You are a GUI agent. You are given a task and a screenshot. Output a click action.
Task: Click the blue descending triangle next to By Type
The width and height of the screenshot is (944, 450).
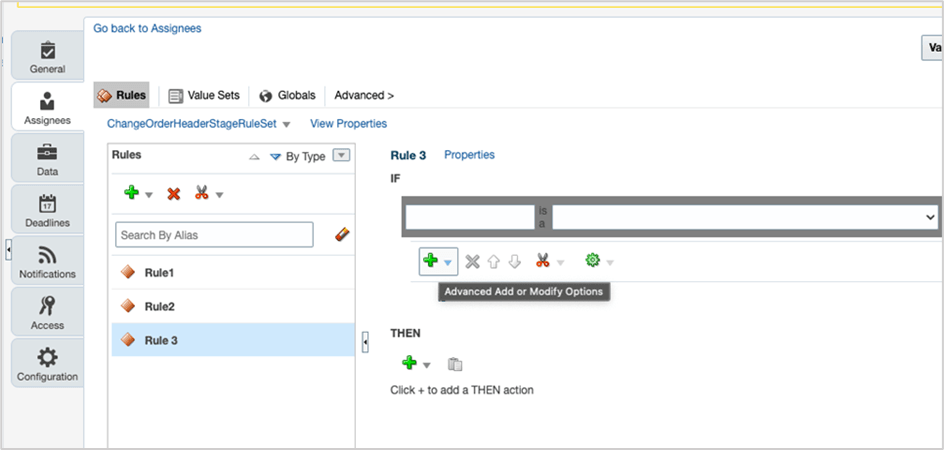point(275,157)
